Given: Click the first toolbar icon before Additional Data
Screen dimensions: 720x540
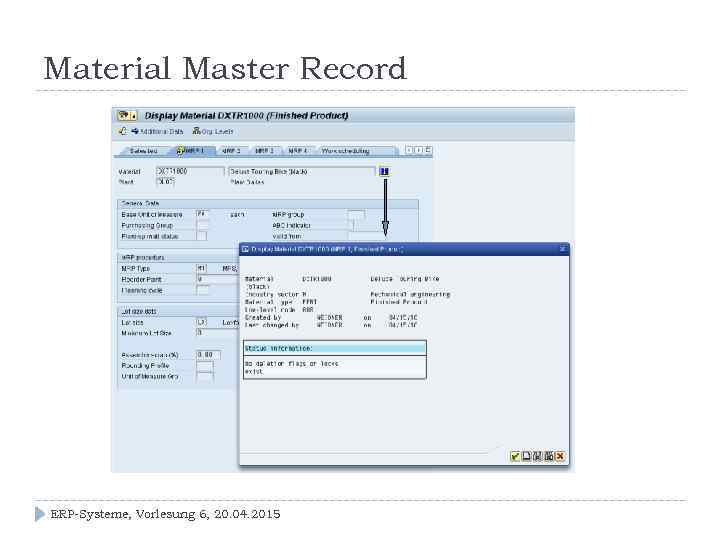Looking at the screenshot, I should [123, 131].
